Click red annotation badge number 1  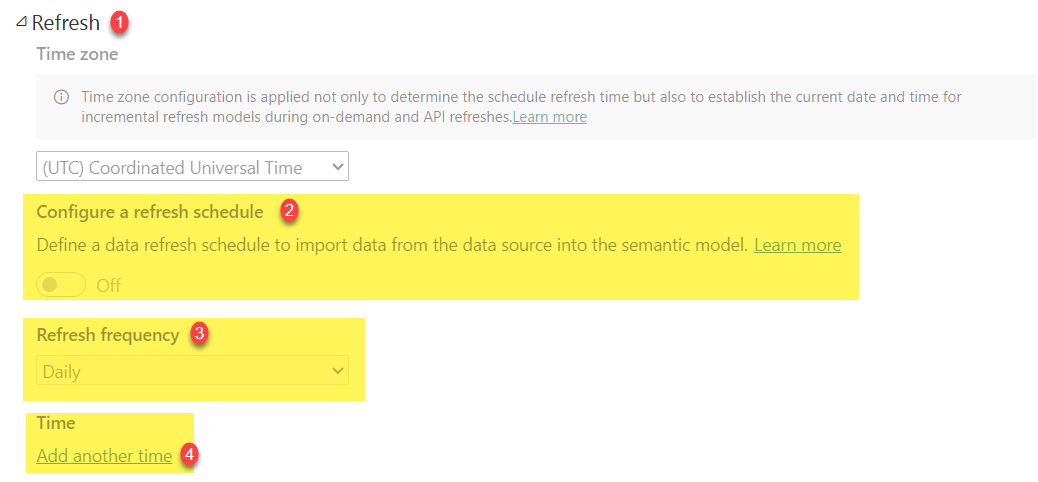120,22
